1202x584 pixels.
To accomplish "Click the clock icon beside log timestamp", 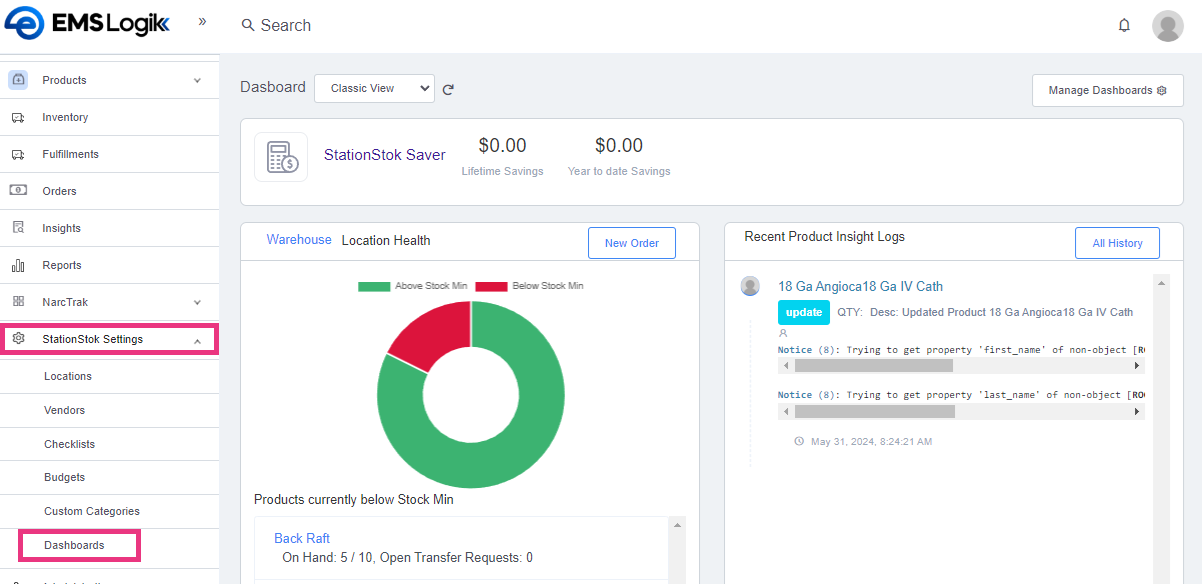I will [799, 441].
